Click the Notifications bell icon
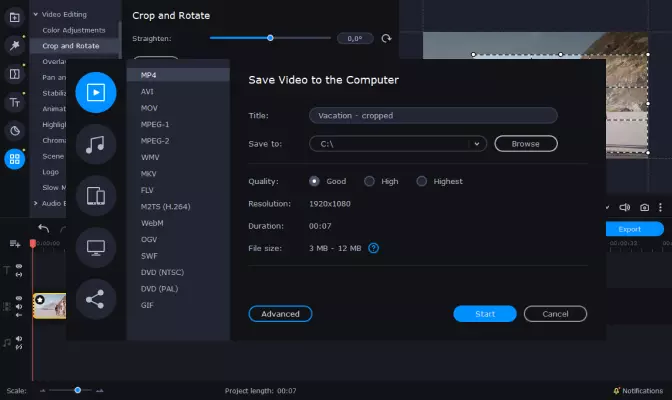 coord(617,391)
